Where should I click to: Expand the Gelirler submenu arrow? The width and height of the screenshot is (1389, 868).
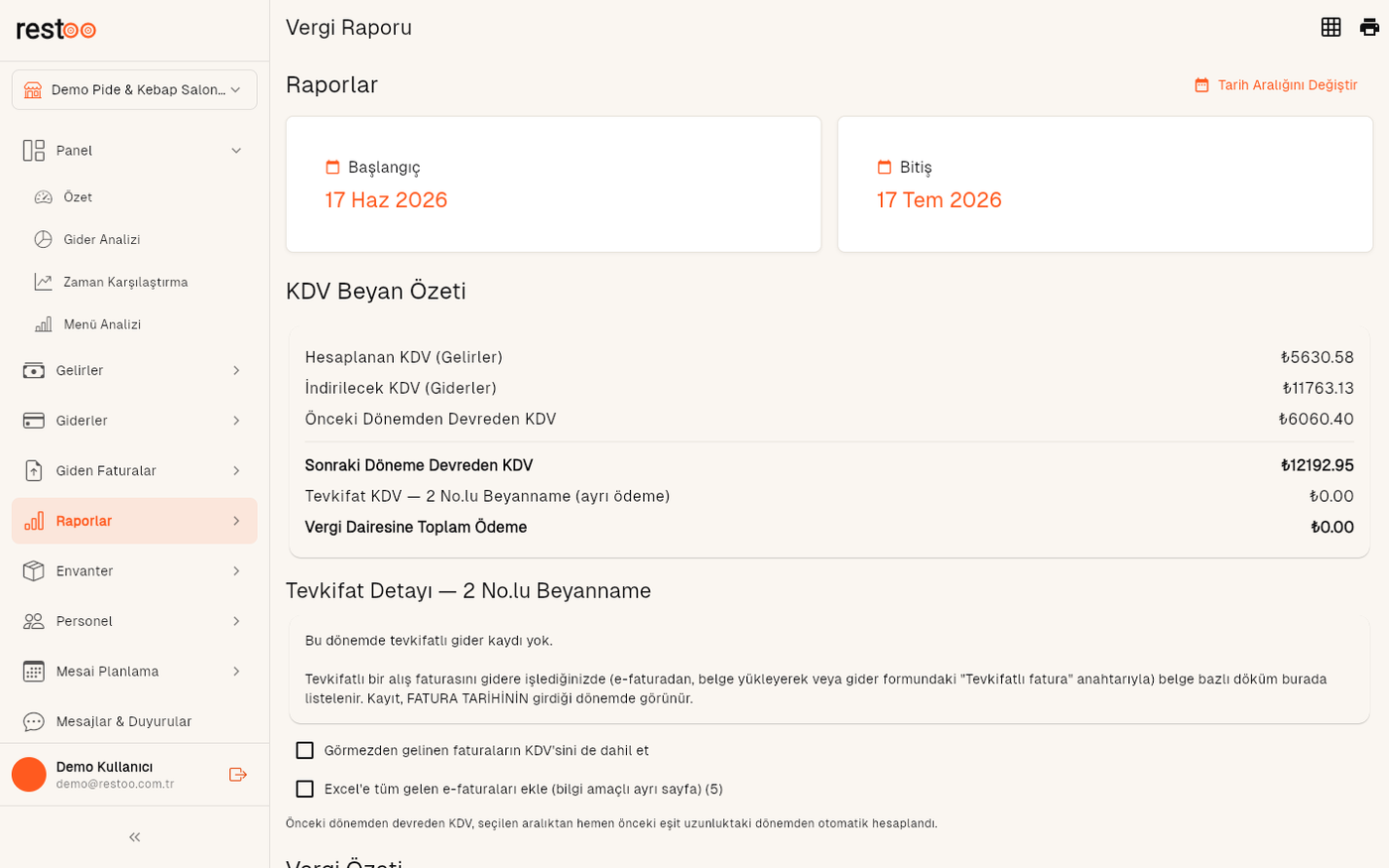pyautogui.click(x=236, y=371)
